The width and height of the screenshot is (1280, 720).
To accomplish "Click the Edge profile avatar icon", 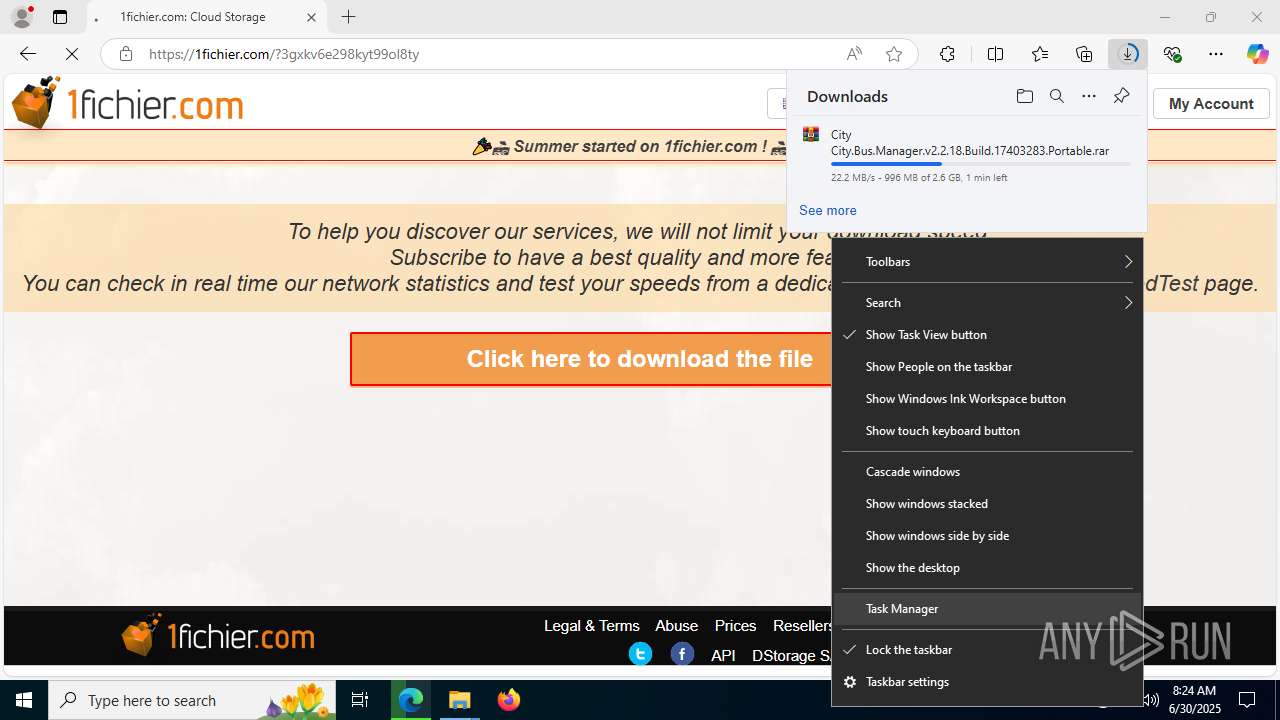I will (22, 17).
